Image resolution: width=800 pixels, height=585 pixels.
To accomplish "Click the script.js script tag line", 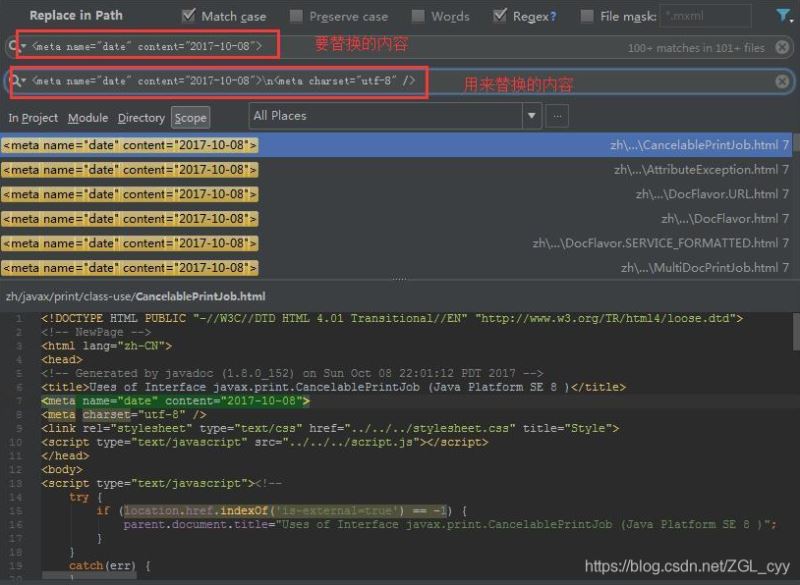I will 264,442.
